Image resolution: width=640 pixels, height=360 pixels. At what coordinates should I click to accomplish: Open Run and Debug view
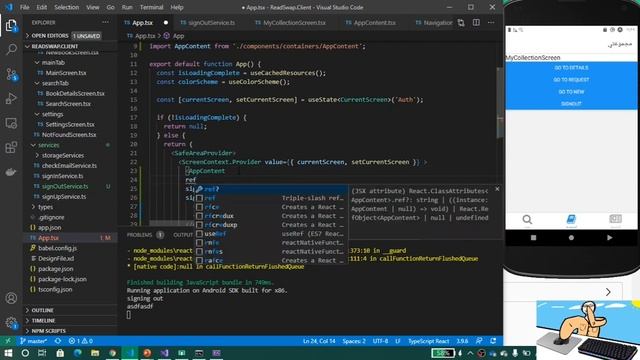(11, 98)
